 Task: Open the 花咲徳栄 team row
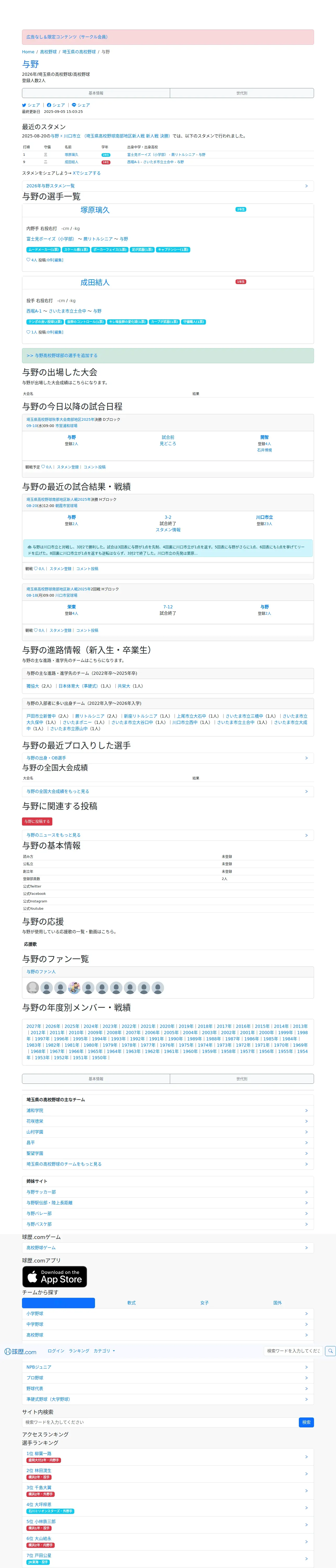[x=168, y=1121]
